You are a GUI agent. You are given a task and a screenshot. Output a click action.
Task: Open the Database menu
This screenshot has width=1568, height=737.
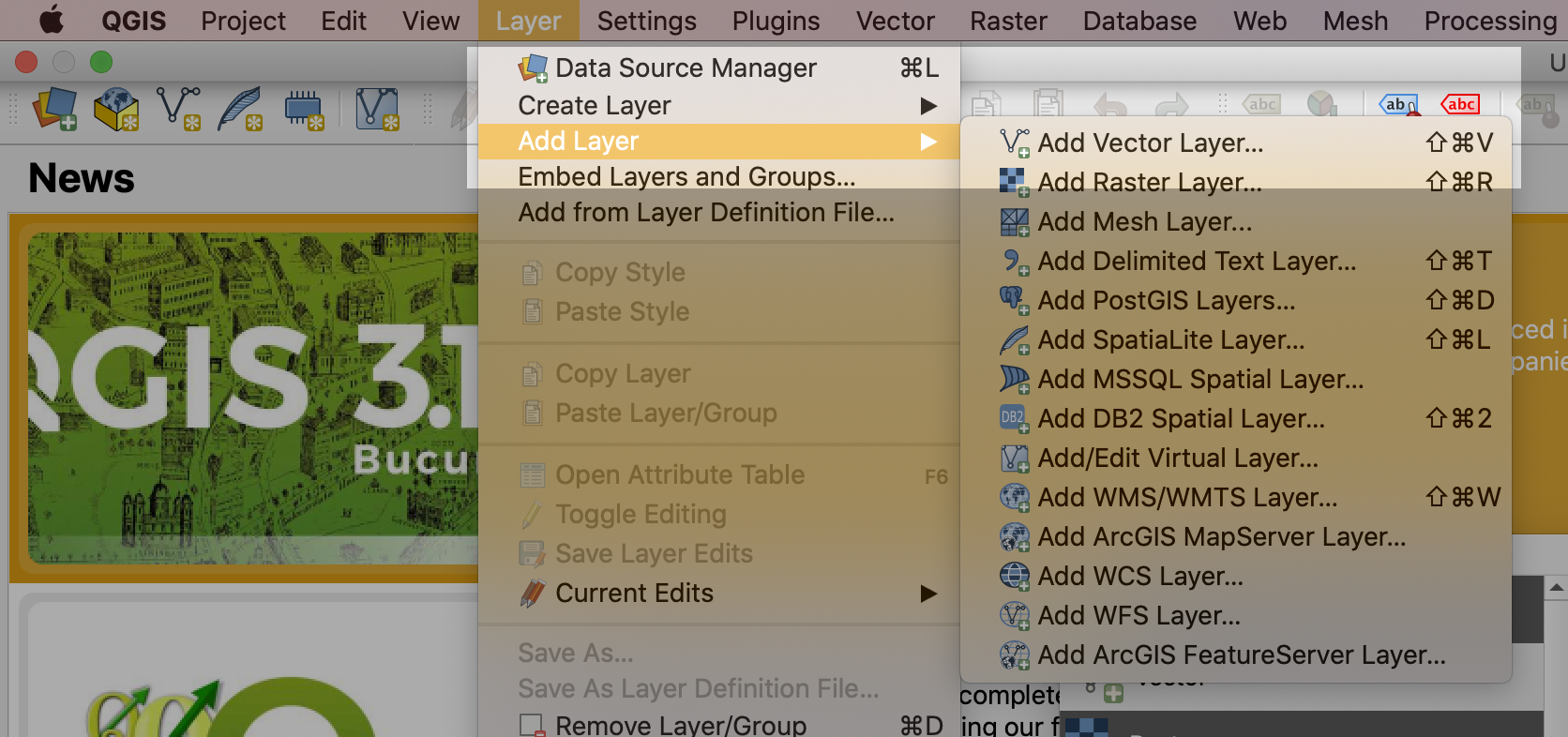click(1140, 21)
